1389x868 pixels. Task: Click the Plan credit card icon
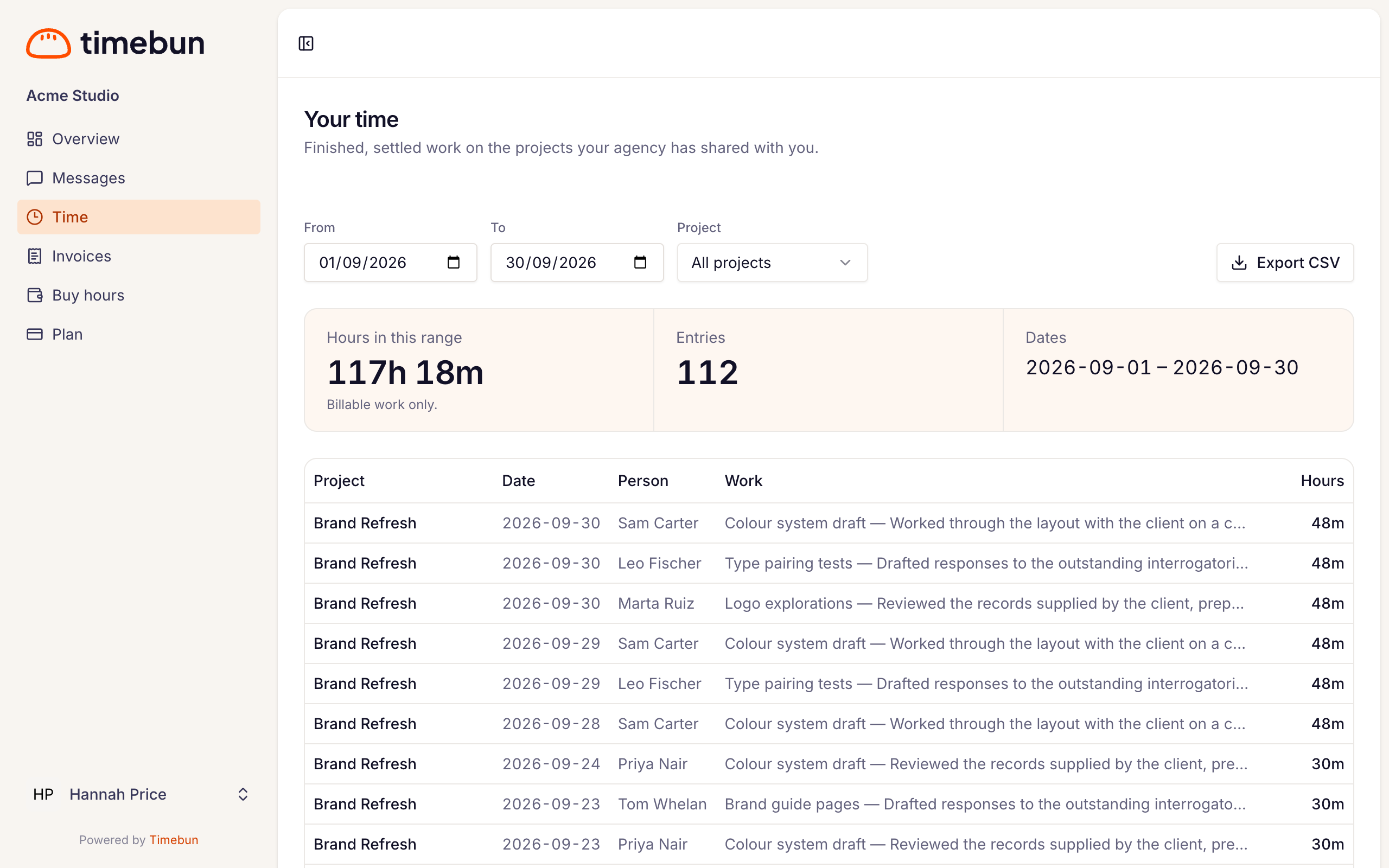(34, 334)
